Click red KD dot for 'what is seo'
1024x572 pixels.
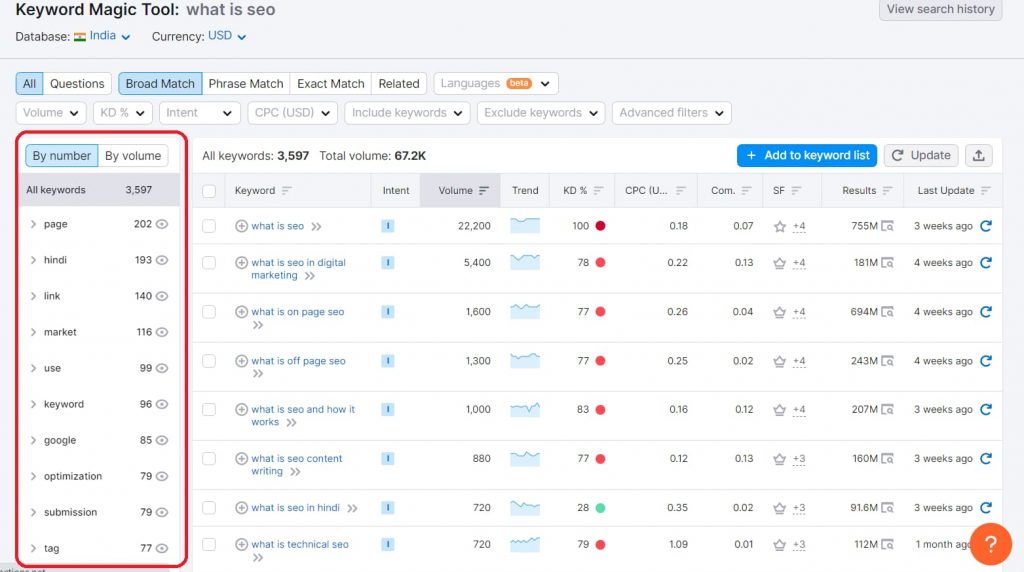point(600,226)
